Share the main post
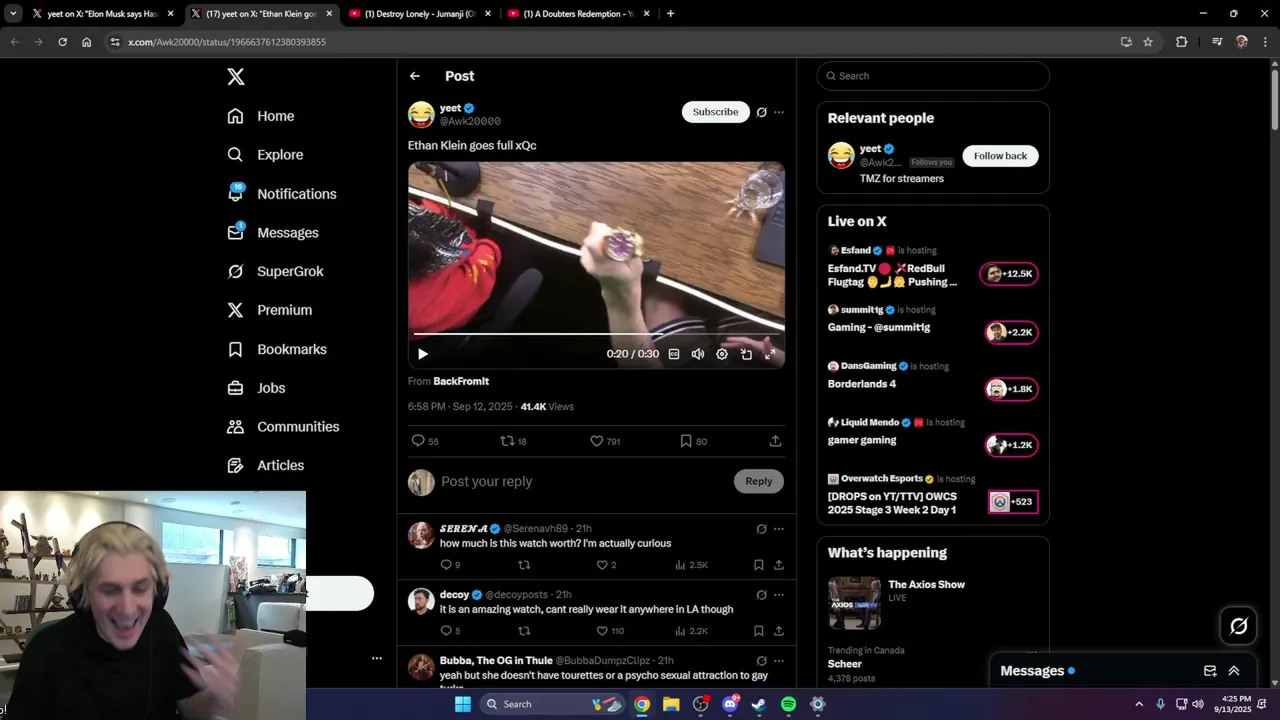1280x720 pixels. [x=775, y=441]
